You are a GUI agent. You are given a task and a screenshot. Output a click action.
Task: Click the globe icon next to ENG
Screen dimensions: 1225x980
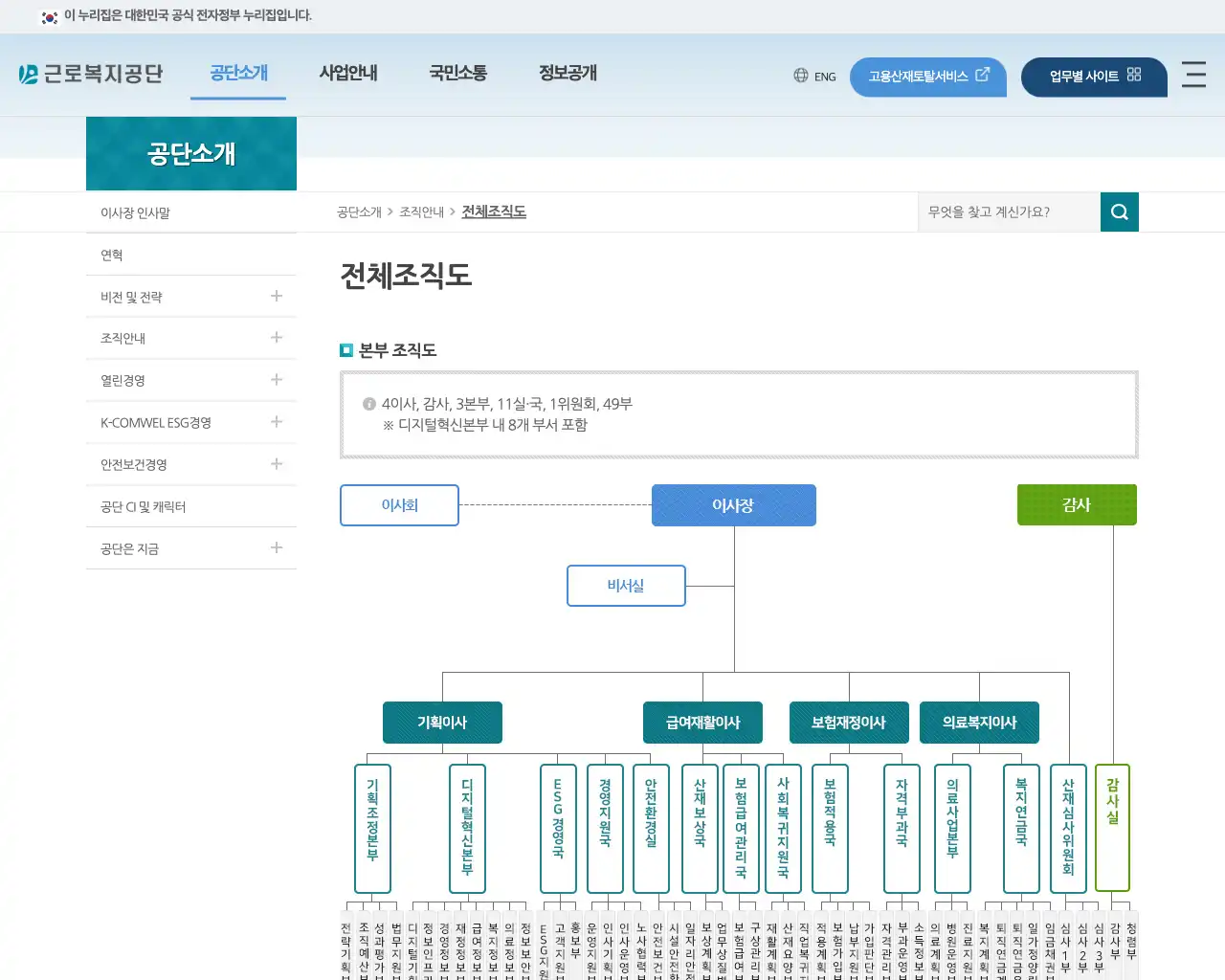click(x=800, y=76)
